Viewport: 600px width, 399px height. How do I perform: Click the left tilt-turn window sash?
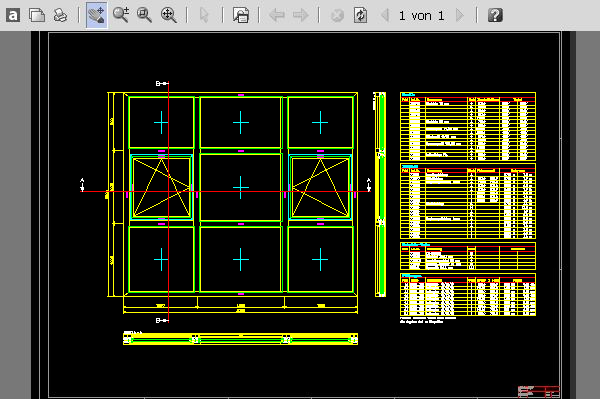tap(161, 187)
